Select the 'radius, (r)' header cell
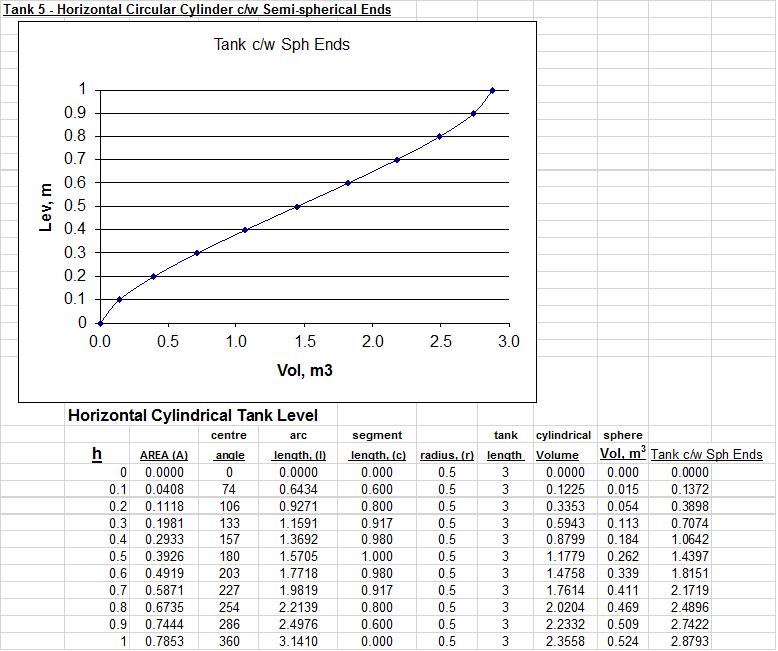Viewport: 778px width, 651px height. pos(446,455)
